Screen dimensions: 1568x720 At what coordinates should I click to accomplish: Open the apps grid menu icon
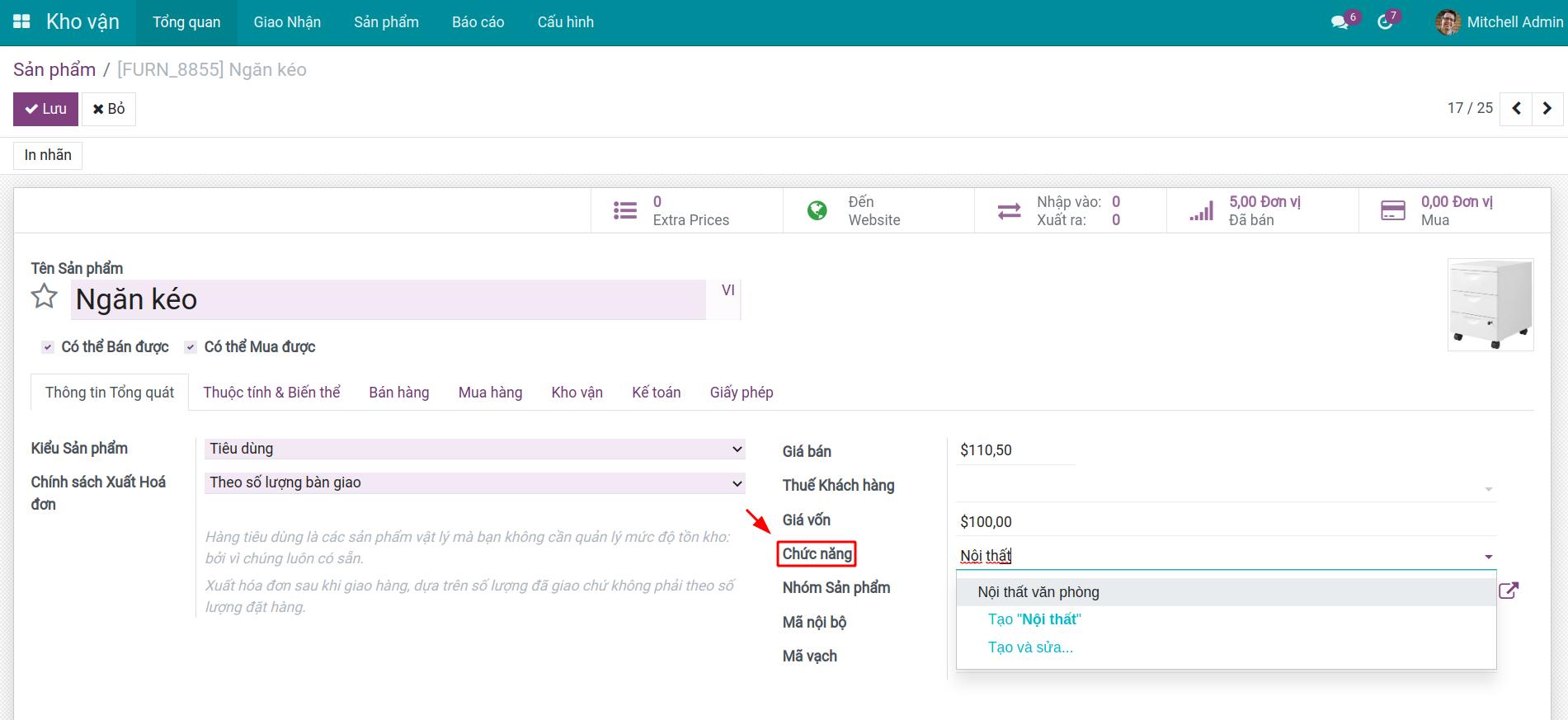(22, 22)
